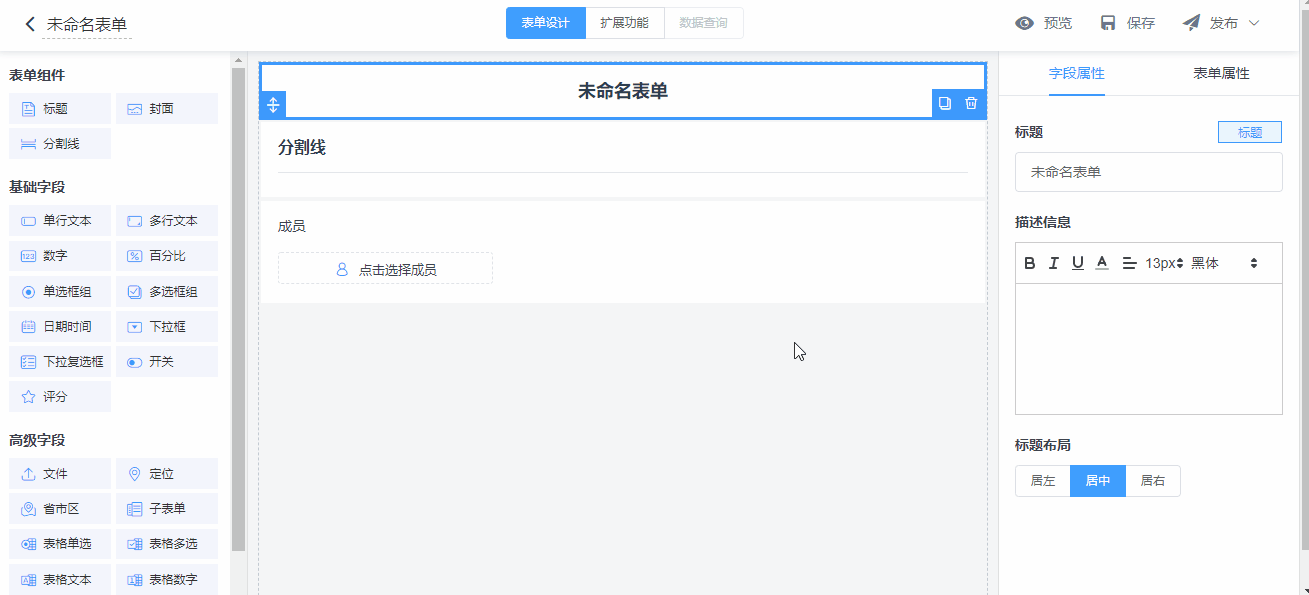Click the copy icon on title block

click(x=945, y=103)
